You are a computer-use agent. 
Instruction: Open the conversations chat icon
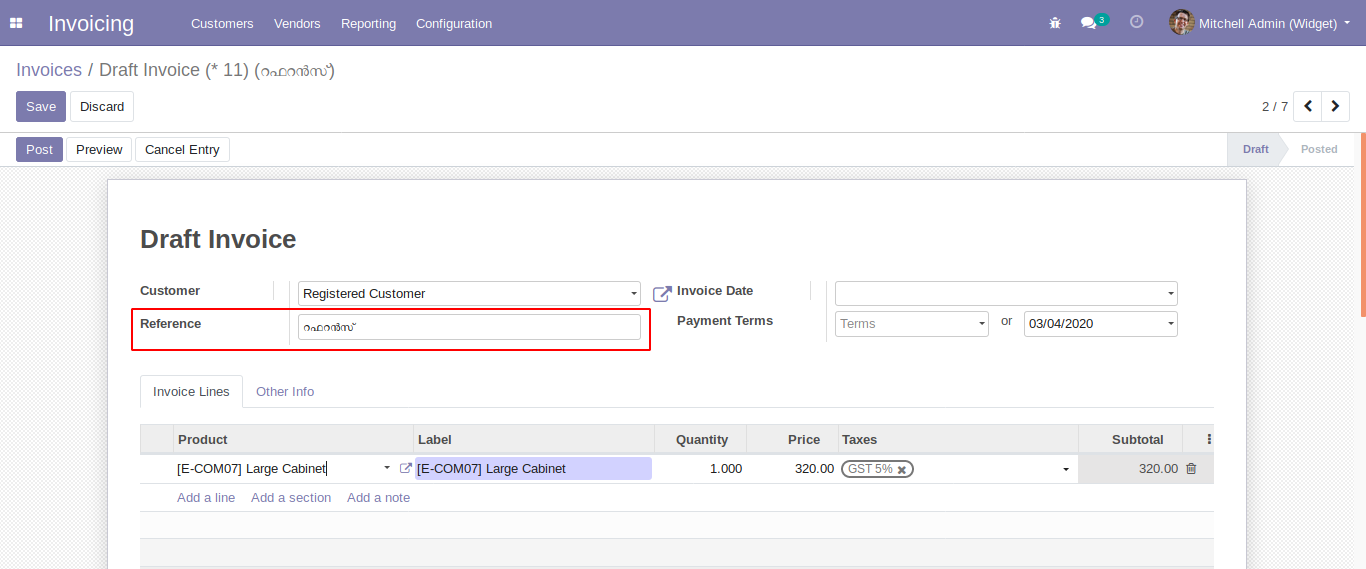[1089, 23]
